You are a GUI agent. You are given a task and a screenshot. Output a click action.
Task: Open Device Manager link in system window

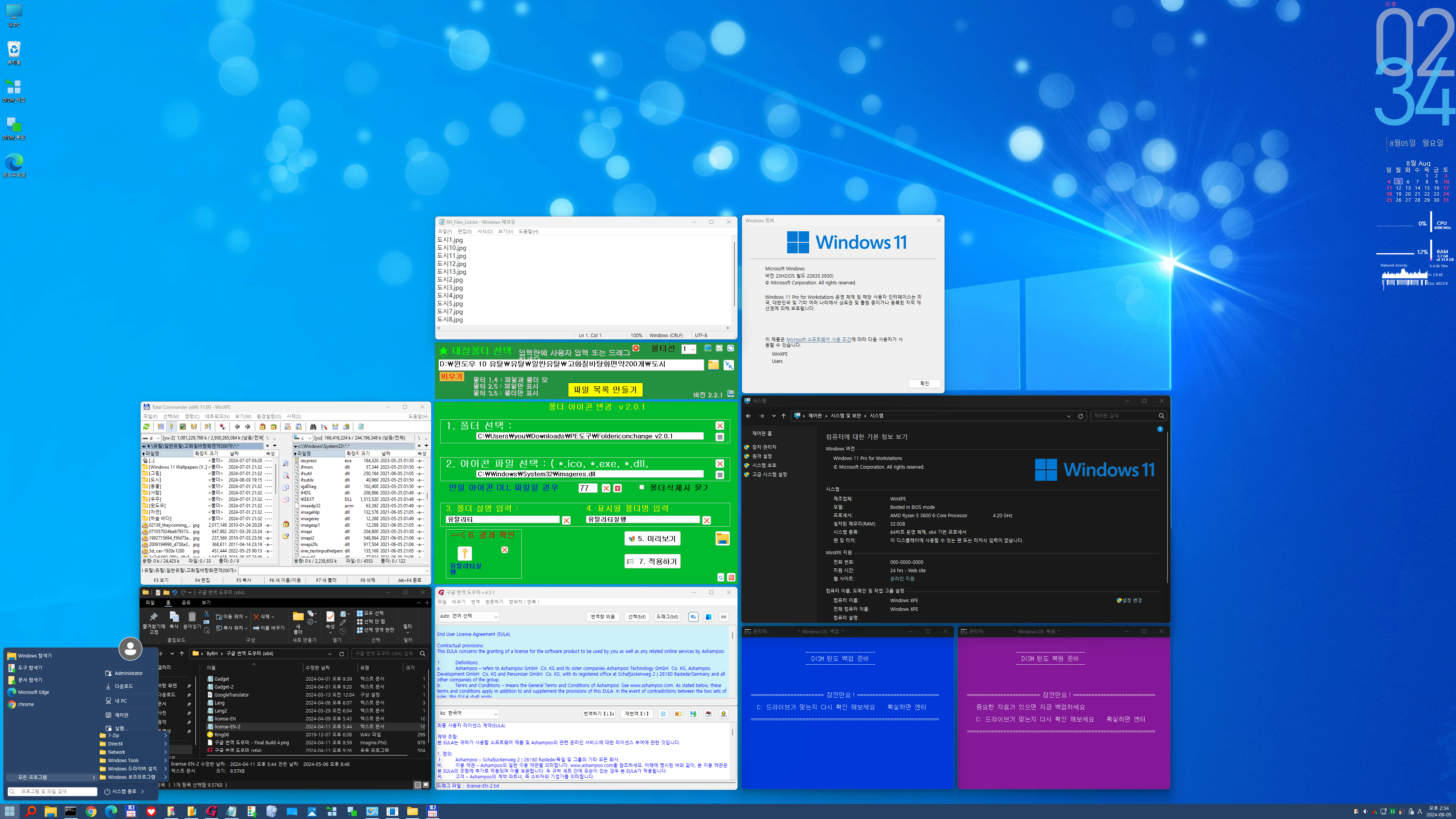764,447
